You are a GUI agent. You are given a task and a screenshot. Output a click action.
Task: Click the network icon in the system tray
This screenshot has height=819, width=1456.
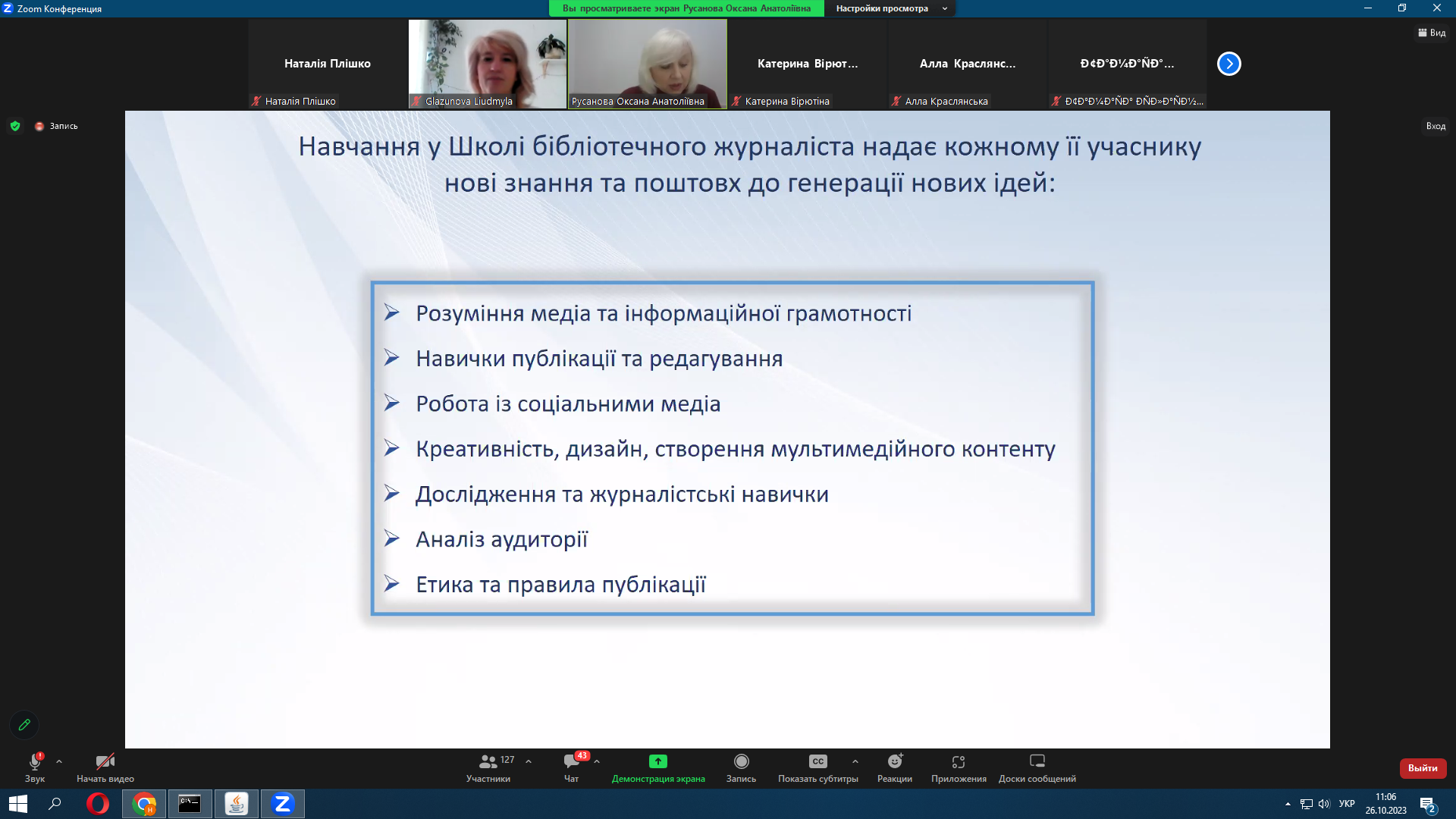[1306, 804]
